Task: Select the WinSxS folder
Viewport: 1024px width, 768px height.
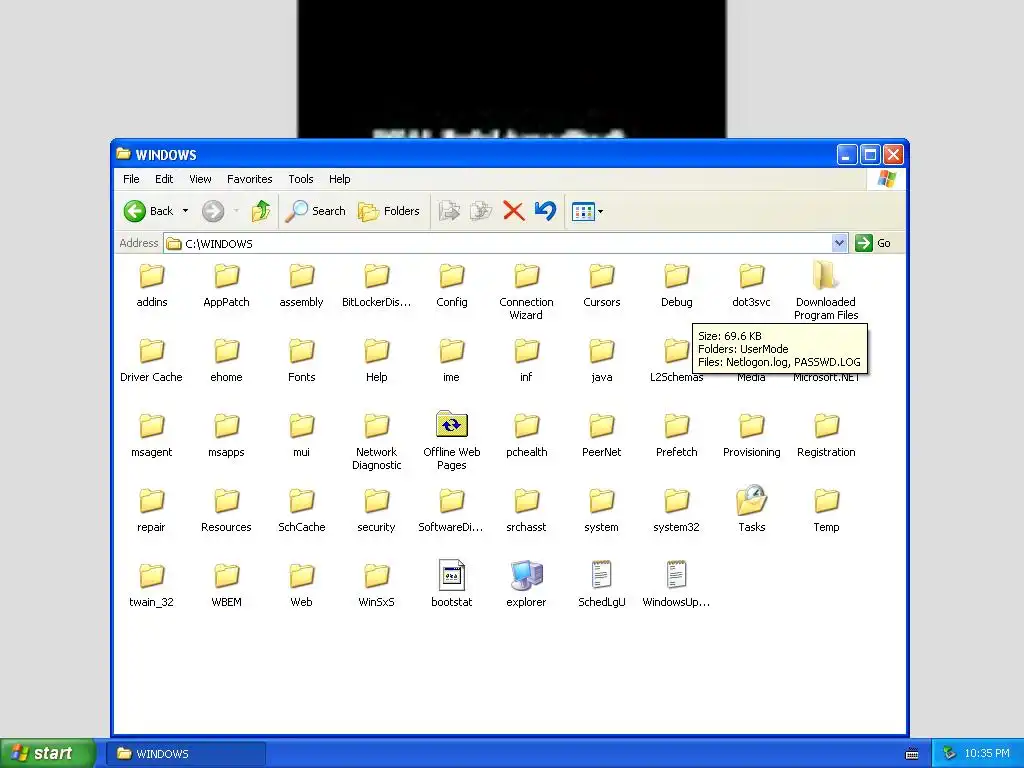Action: tap(377, 586)
